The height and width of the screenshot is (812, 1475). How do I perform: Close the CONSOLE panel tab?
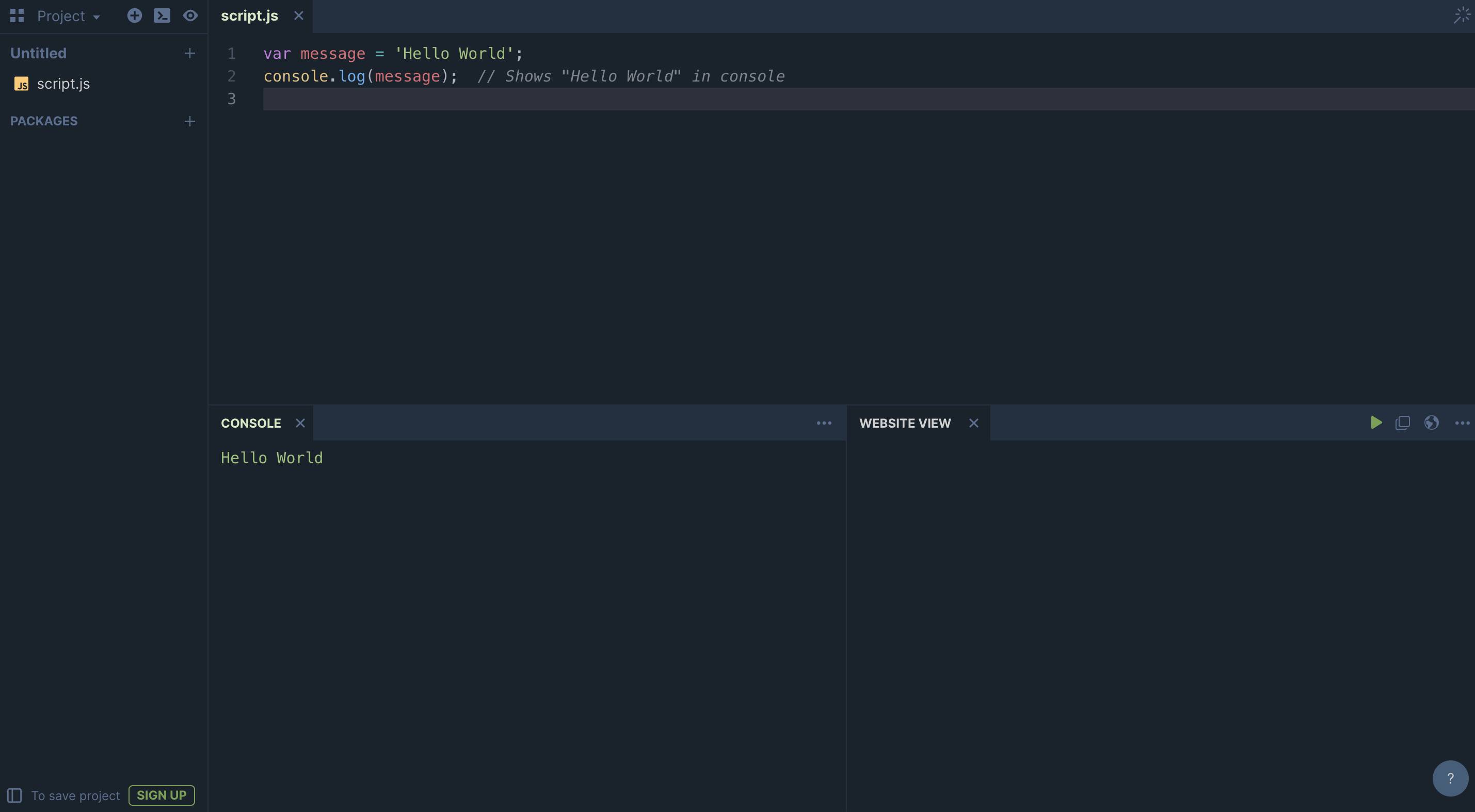coord(300,424)
